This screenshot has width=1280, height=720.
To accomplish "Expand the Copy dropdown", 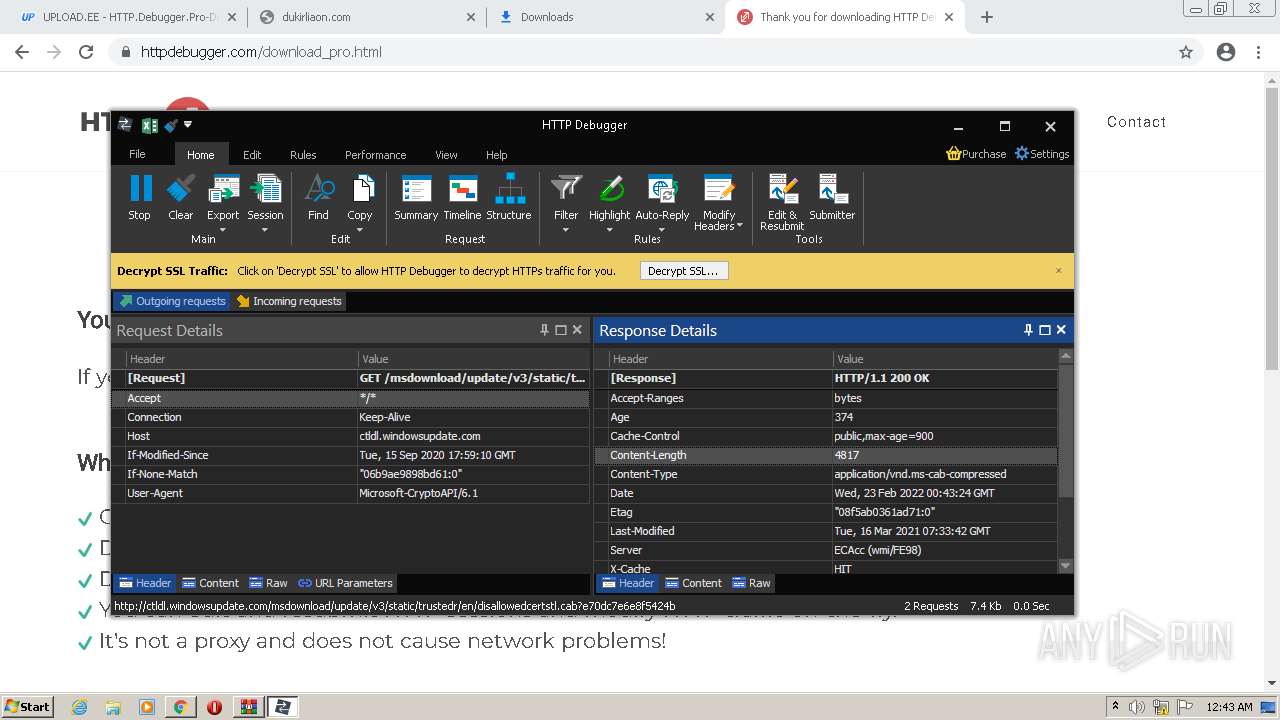I will 360,229.
